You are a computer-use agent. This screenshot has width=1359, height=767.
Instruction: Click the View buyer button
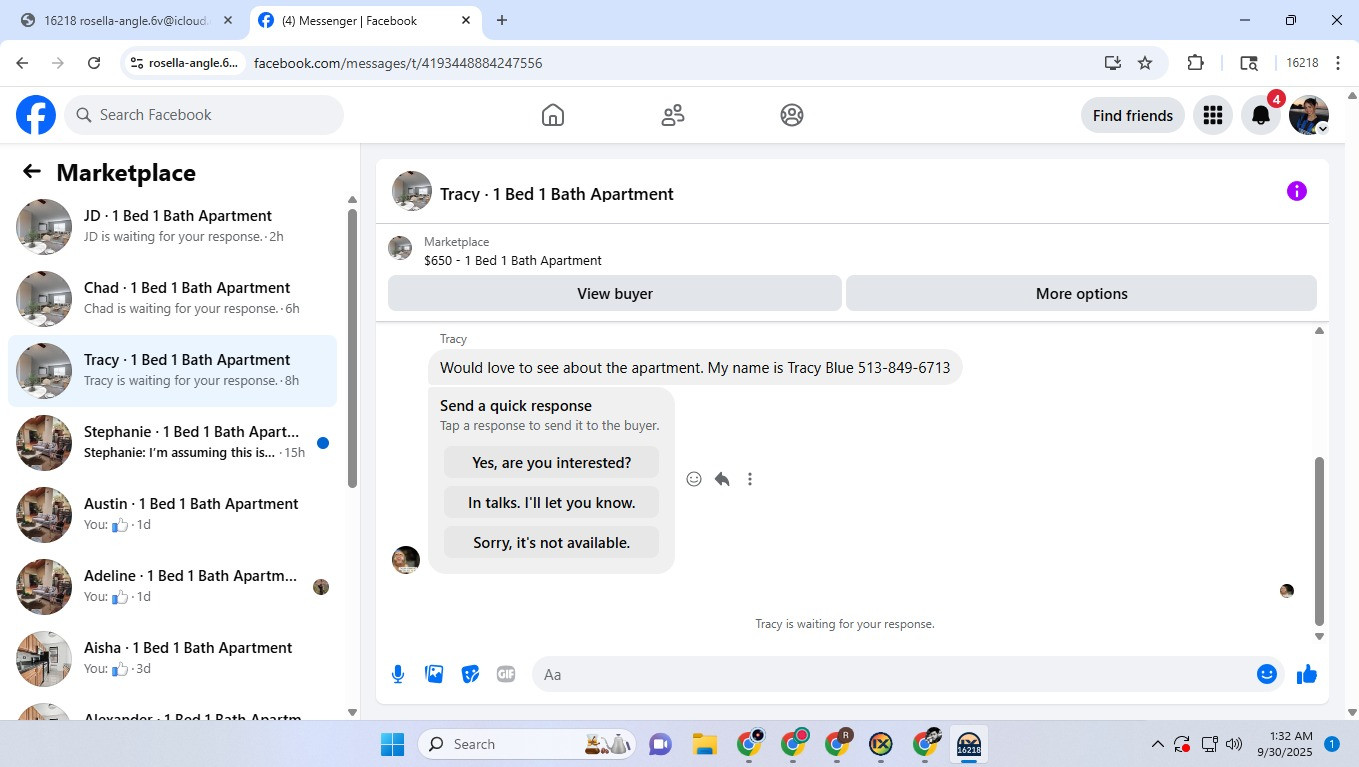click(x=615, y=294)
